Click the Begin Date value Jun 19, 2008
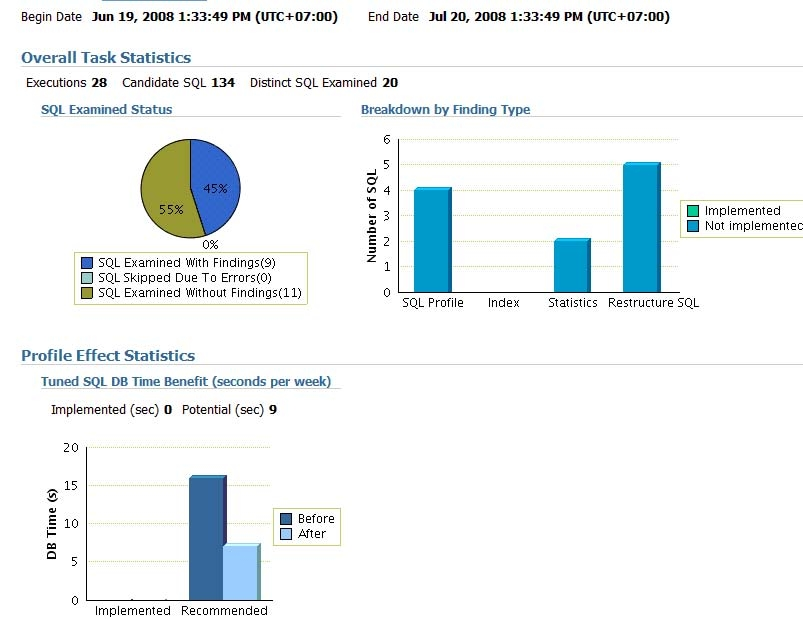The height and width of the screenshot is (619, 803). coord(215,17)
